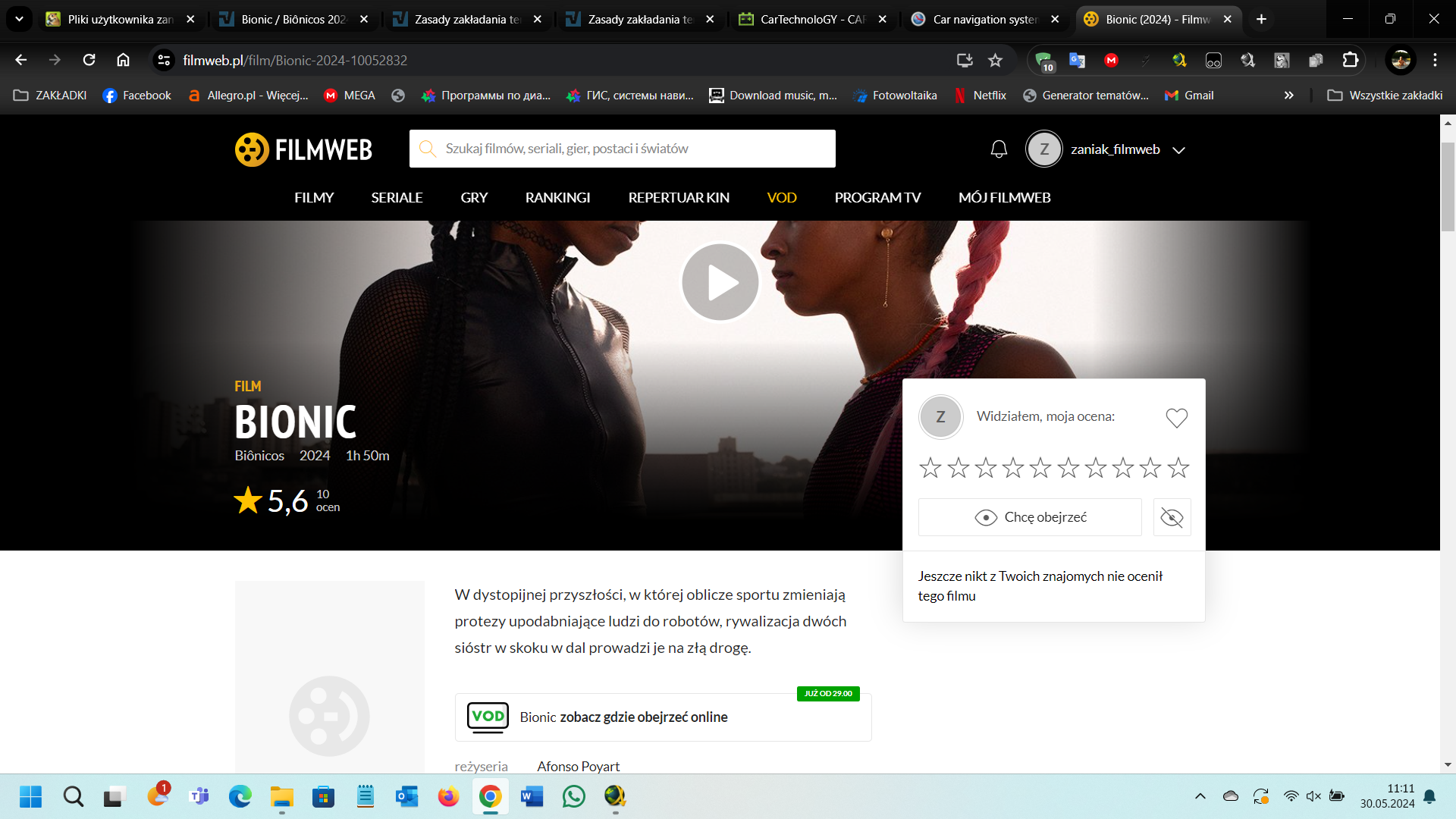
Task: Close the Bionic (2024) Filmweb tab
Action: (1227, 20)
